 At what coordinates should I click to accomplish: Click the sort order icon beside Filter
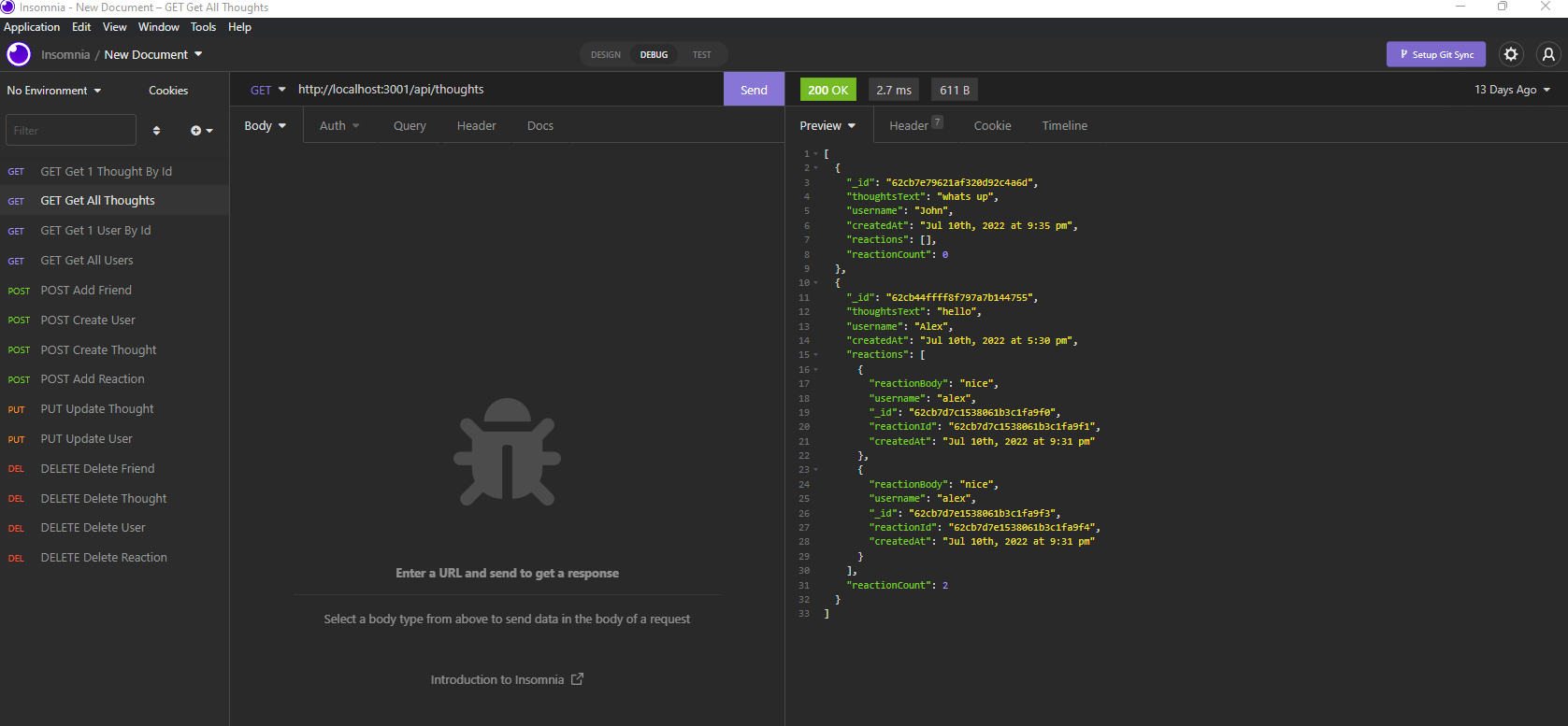tap(156, 131)
